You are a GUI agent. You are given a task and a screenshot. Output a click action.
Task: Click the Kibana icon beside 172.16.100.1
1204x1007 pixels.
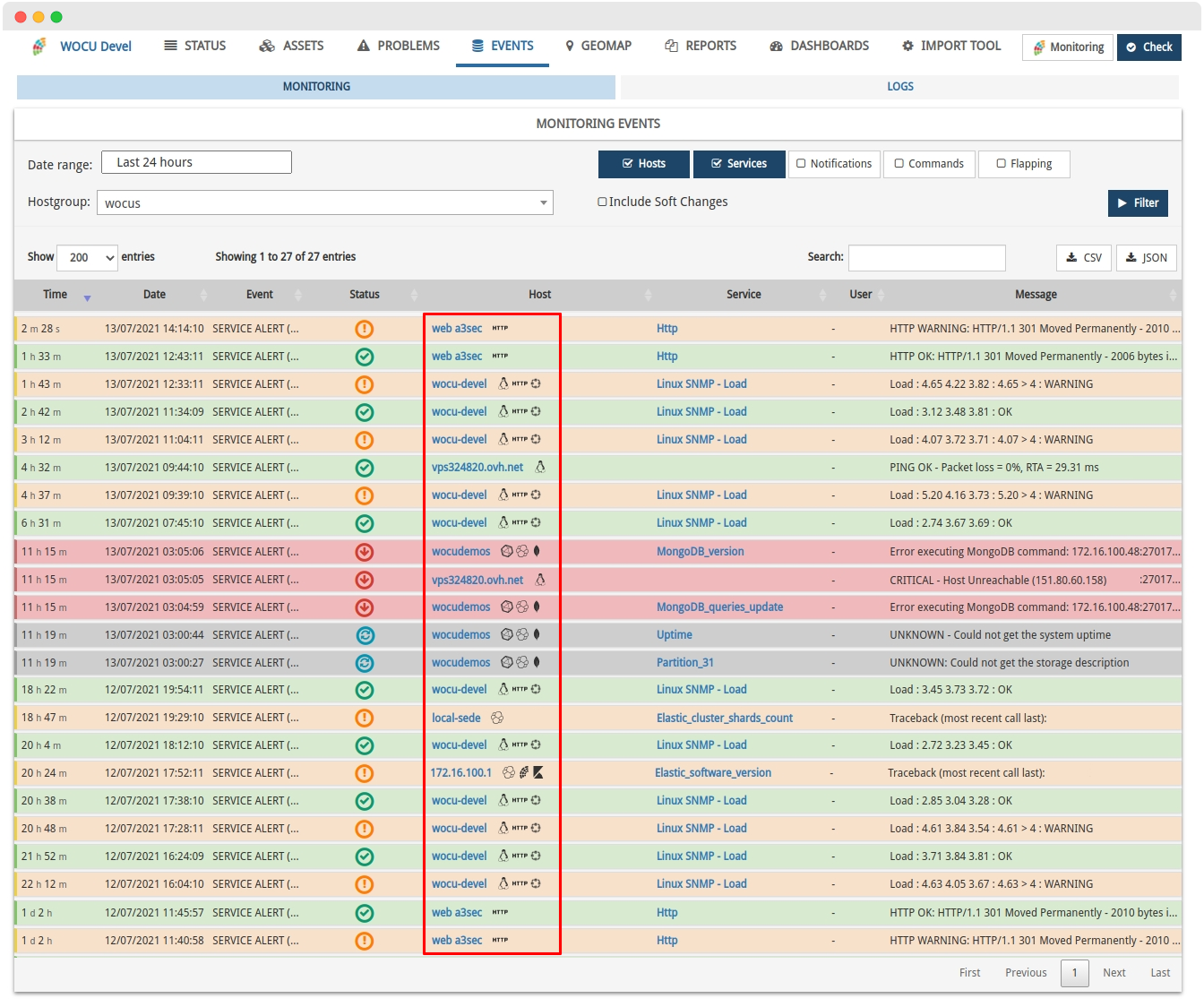tap(538, 772)
